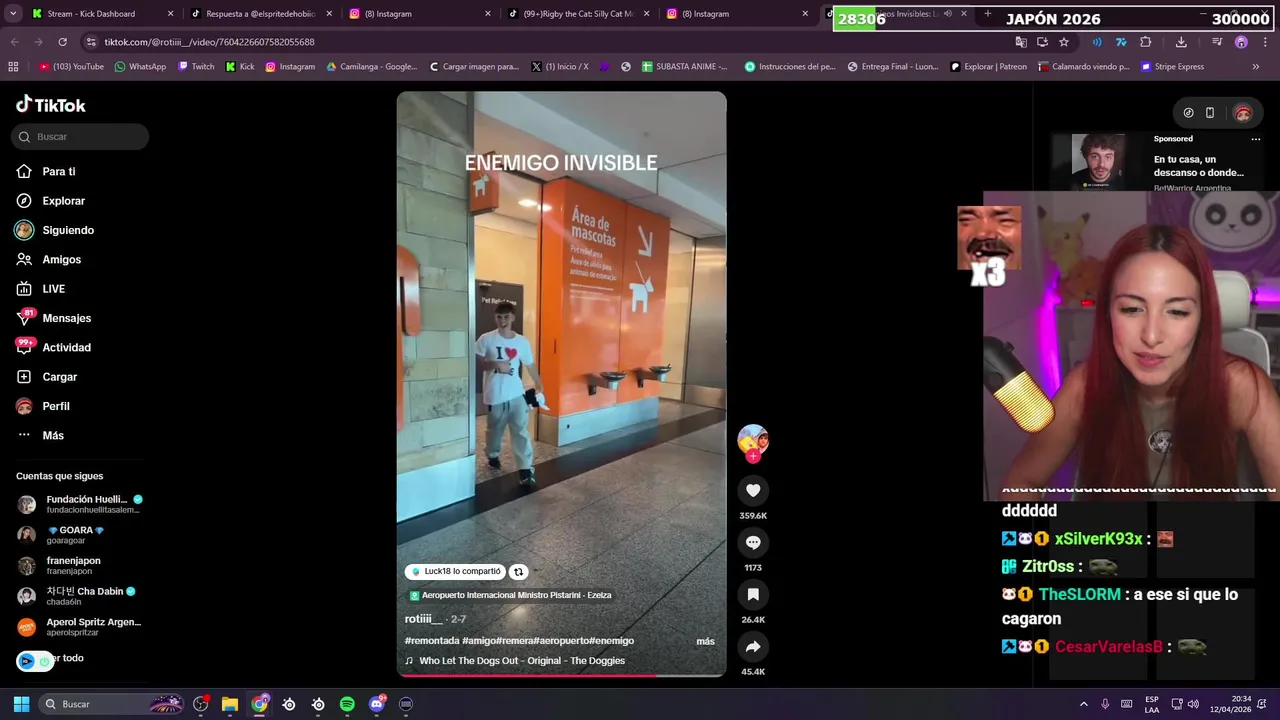The width and height of the screenshot is (1280, 720).
Task: Click the TikTok logo
Action: pos(51,105)
